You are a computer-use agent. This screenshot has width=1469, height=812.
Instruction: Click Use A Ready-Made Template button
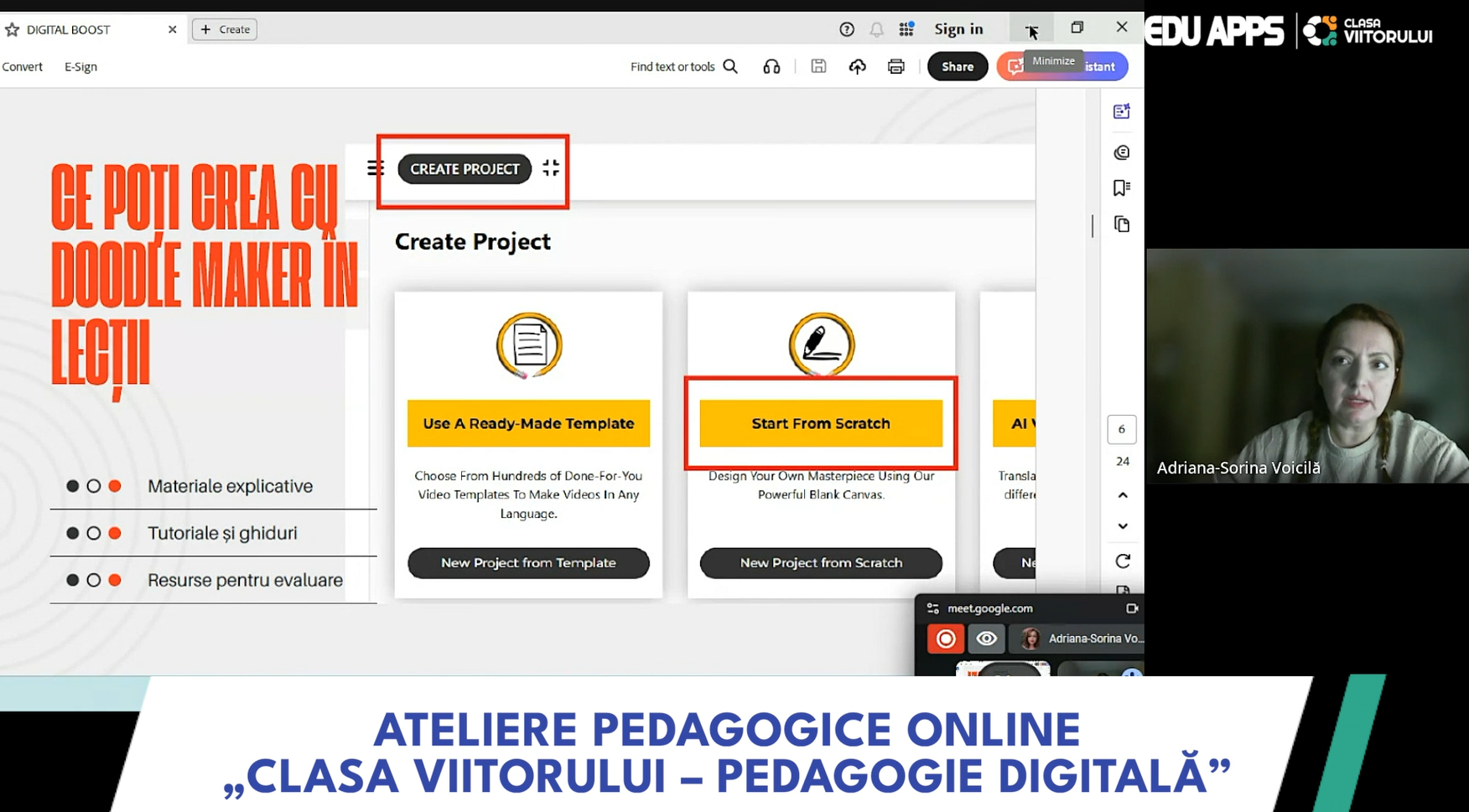pyautogui.click(x=528, y=423)
